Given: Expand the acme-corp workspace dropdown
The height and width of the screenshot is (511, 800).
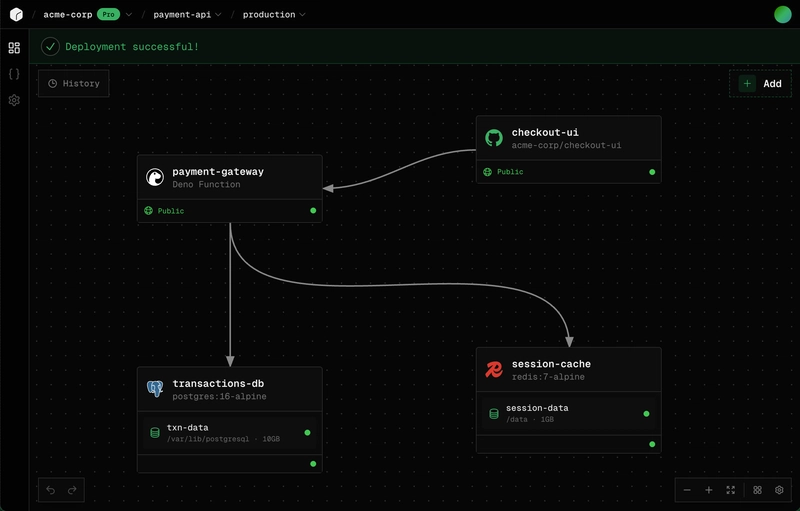Looking at the screenshot, I should click(x=129, y=15).
